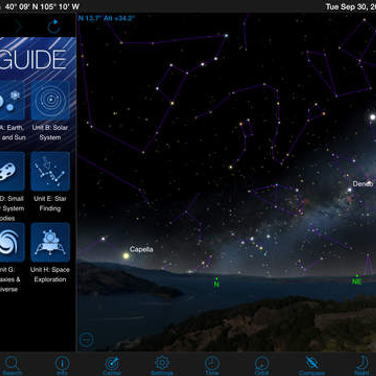376x376 pixels.
Task: Open Unit A: Earth, Moon and Sun
Action: pyautogui.click(x=12, y=112)
